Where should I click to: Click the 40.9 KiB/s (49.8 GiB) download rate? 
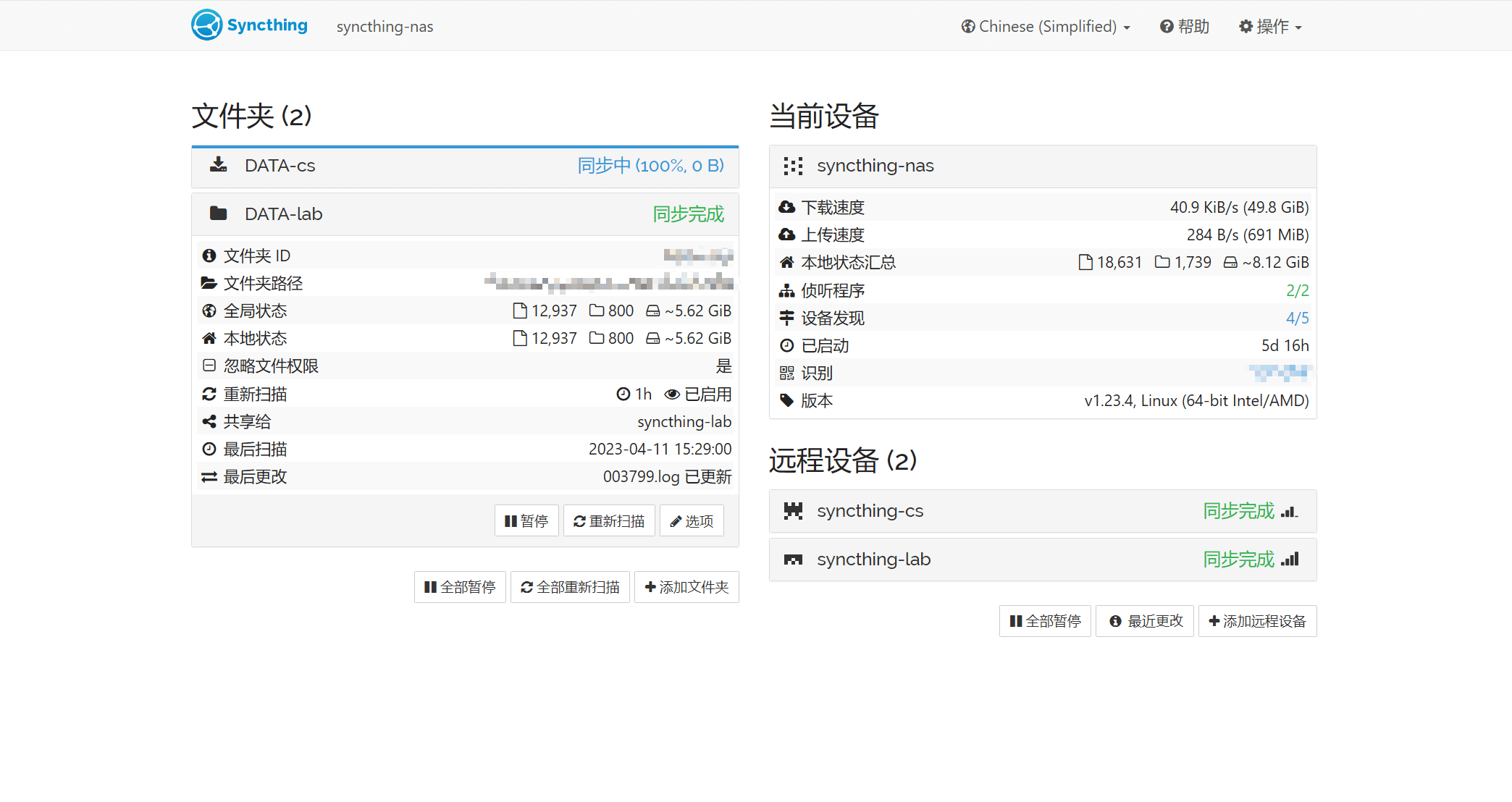(1239, 208)
